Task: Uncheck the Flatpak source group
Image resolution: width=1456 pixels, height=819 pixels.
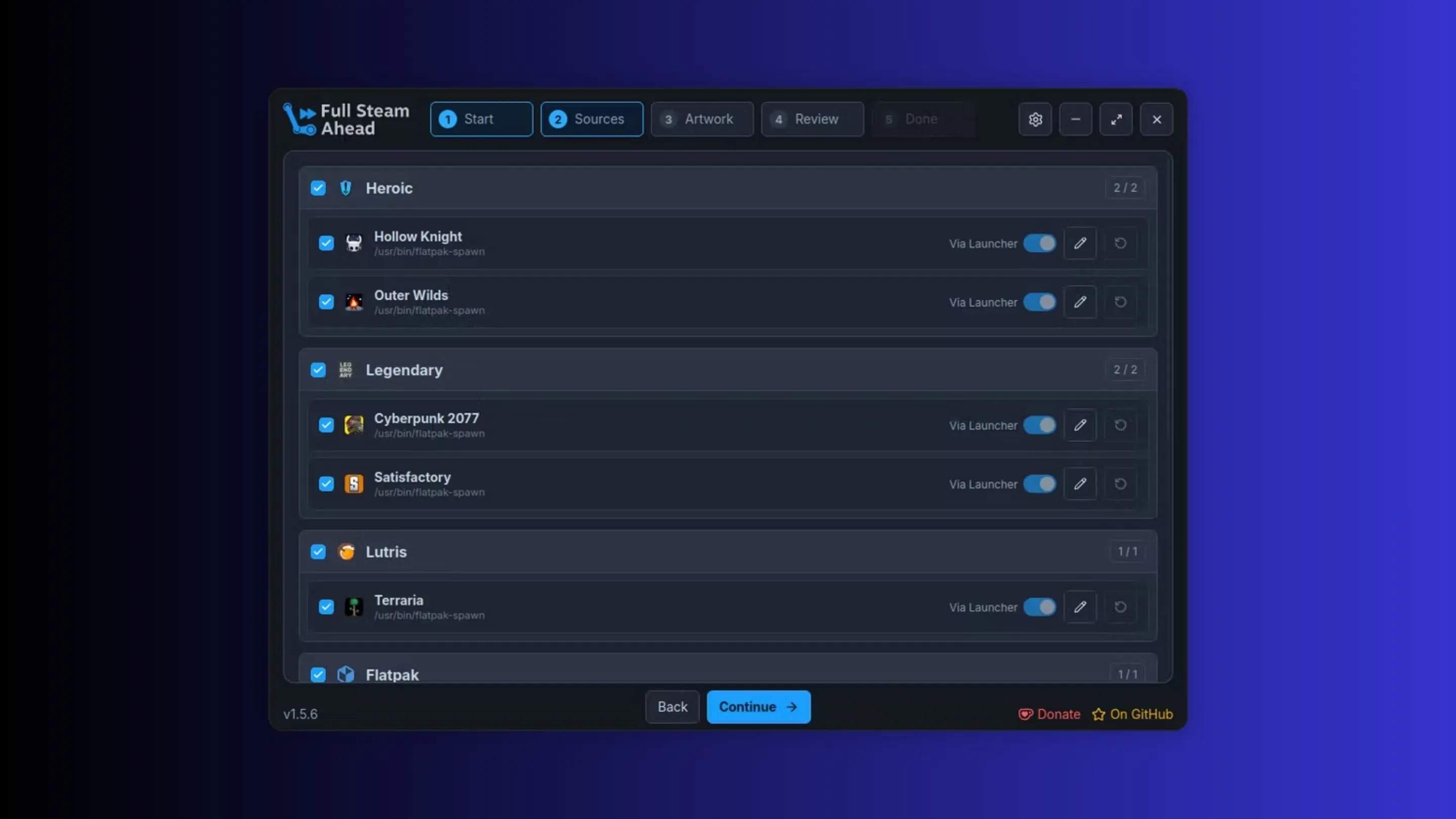Action: pos(318,674)
